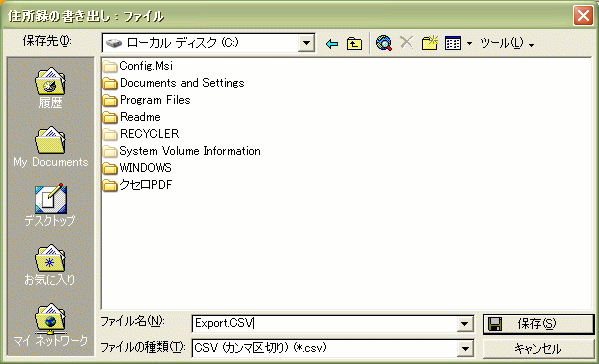This screenshot has height=364, width=599.
Task: Select the Readme folder
Action: [x=132, y=117]
